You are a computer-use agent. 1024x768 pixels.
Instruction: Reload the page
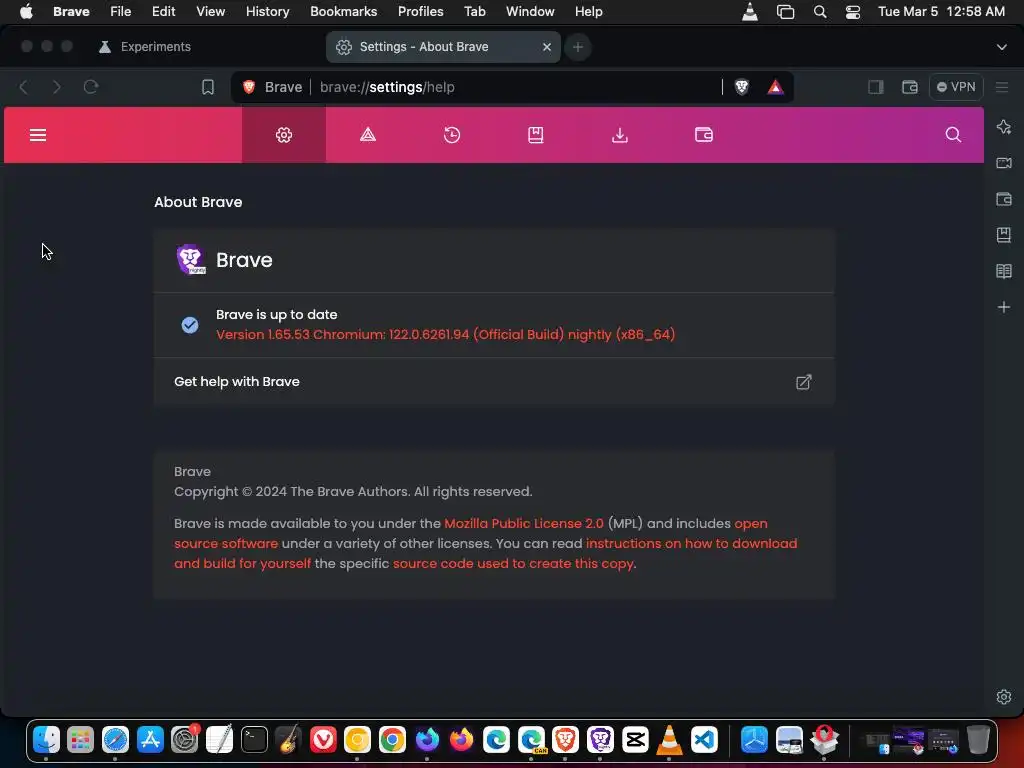pos(91,87)
